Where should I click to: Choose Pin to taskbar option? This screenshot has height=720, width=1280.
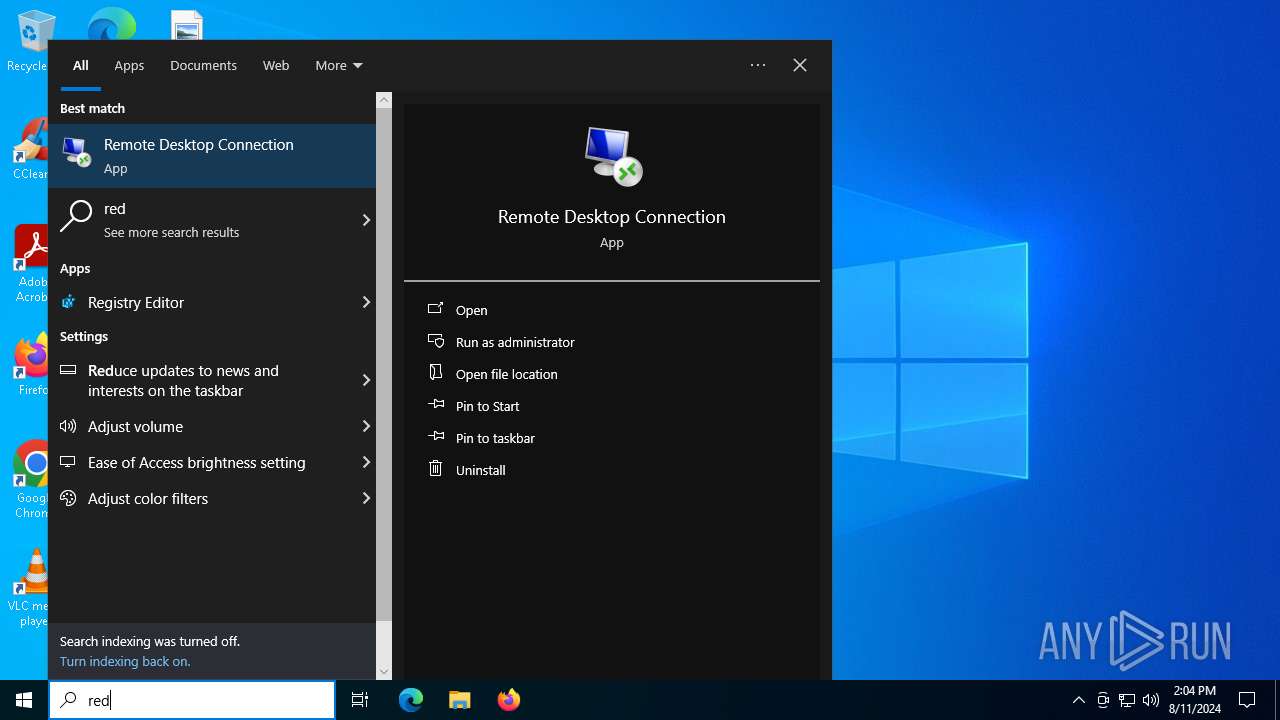click(495, 438)
